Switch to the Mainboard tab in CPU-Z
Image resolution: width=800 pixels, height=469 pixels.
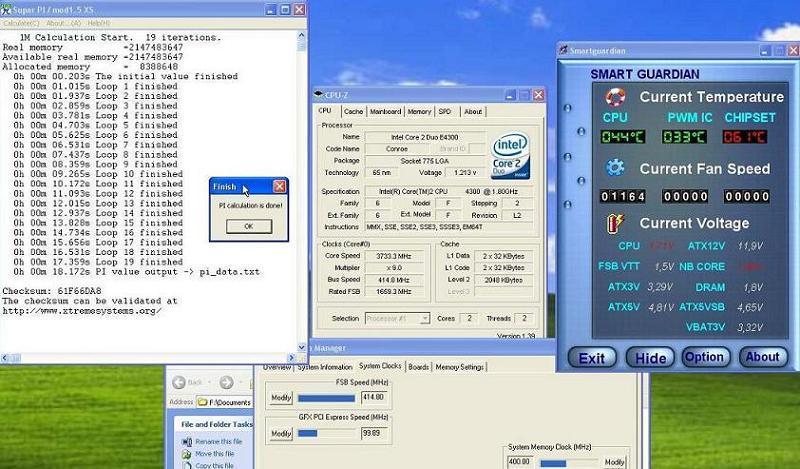tap(385, 111)
